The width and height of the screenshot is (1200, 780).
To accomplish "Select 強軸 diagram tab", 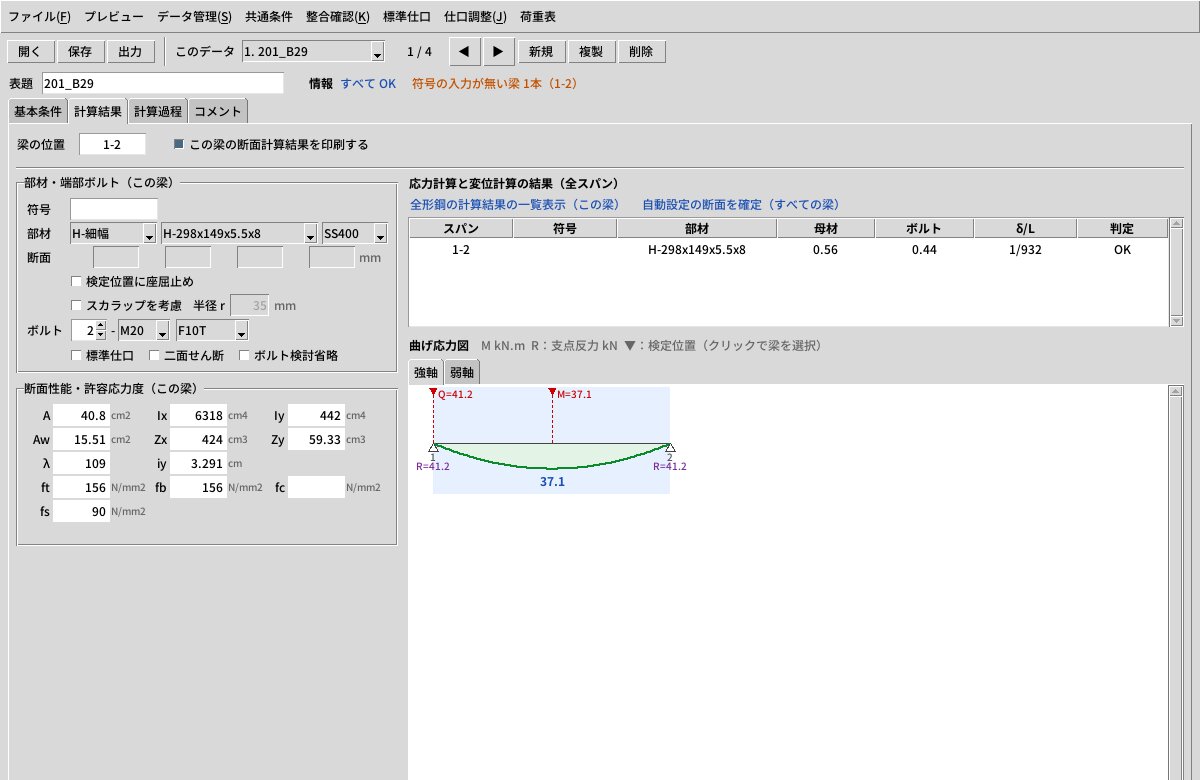I will 426,373.
